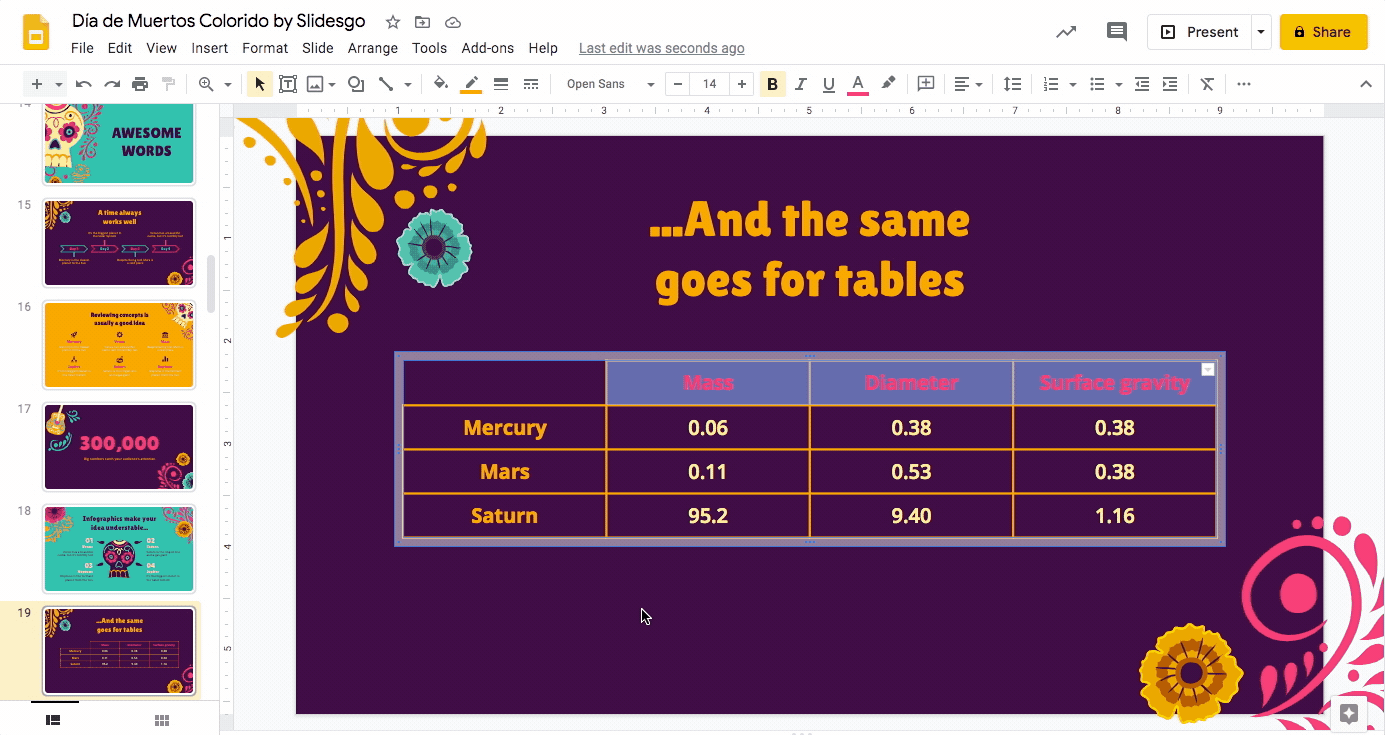This screenshot has width=1385, height=735.
Task: Click the border weight icon
Action: (x=501, y=84)
